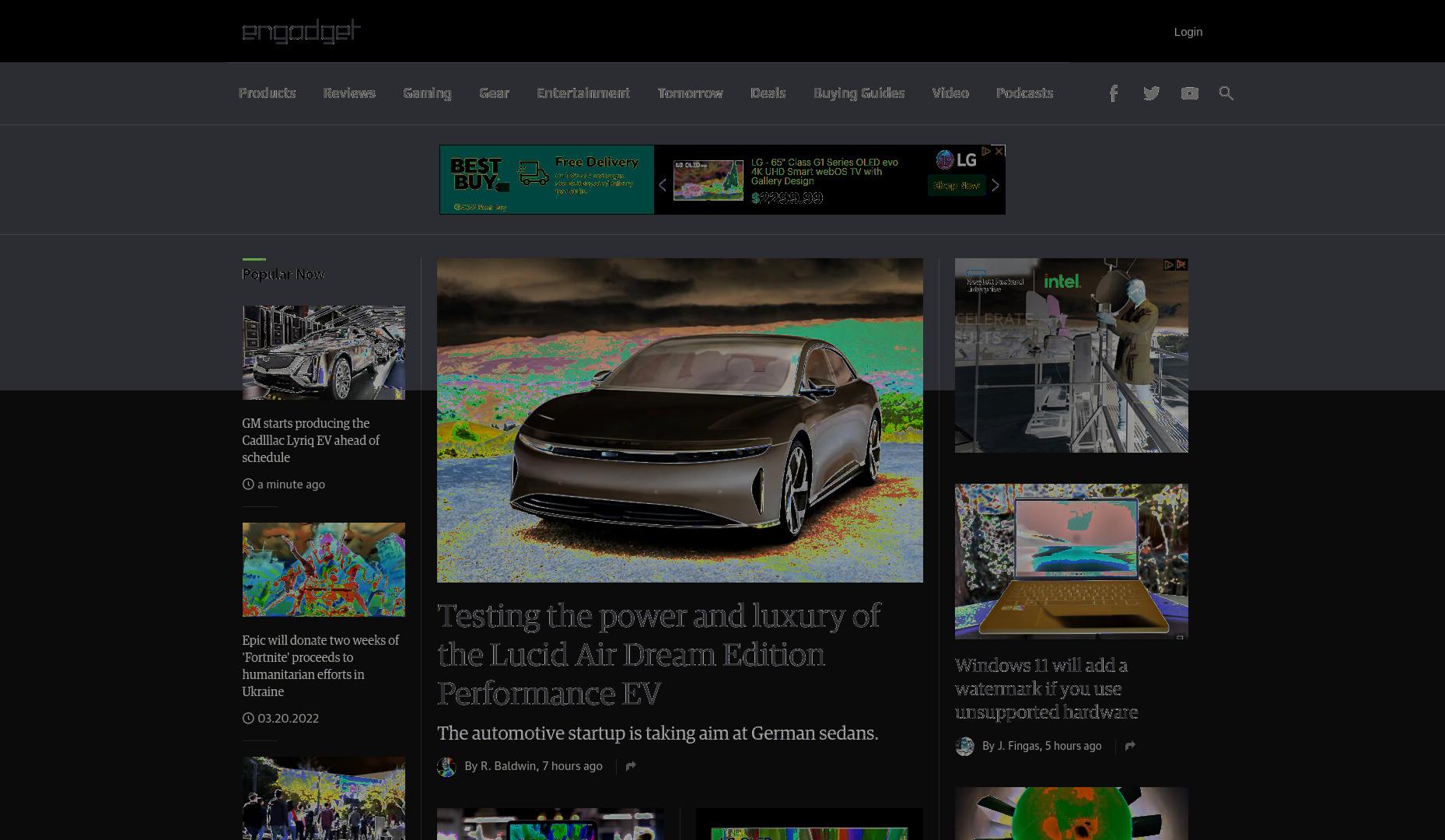Click the search magnifier icon
Image resolution: width=1445 pixels, height=840 pixels.
point(1226,93)
